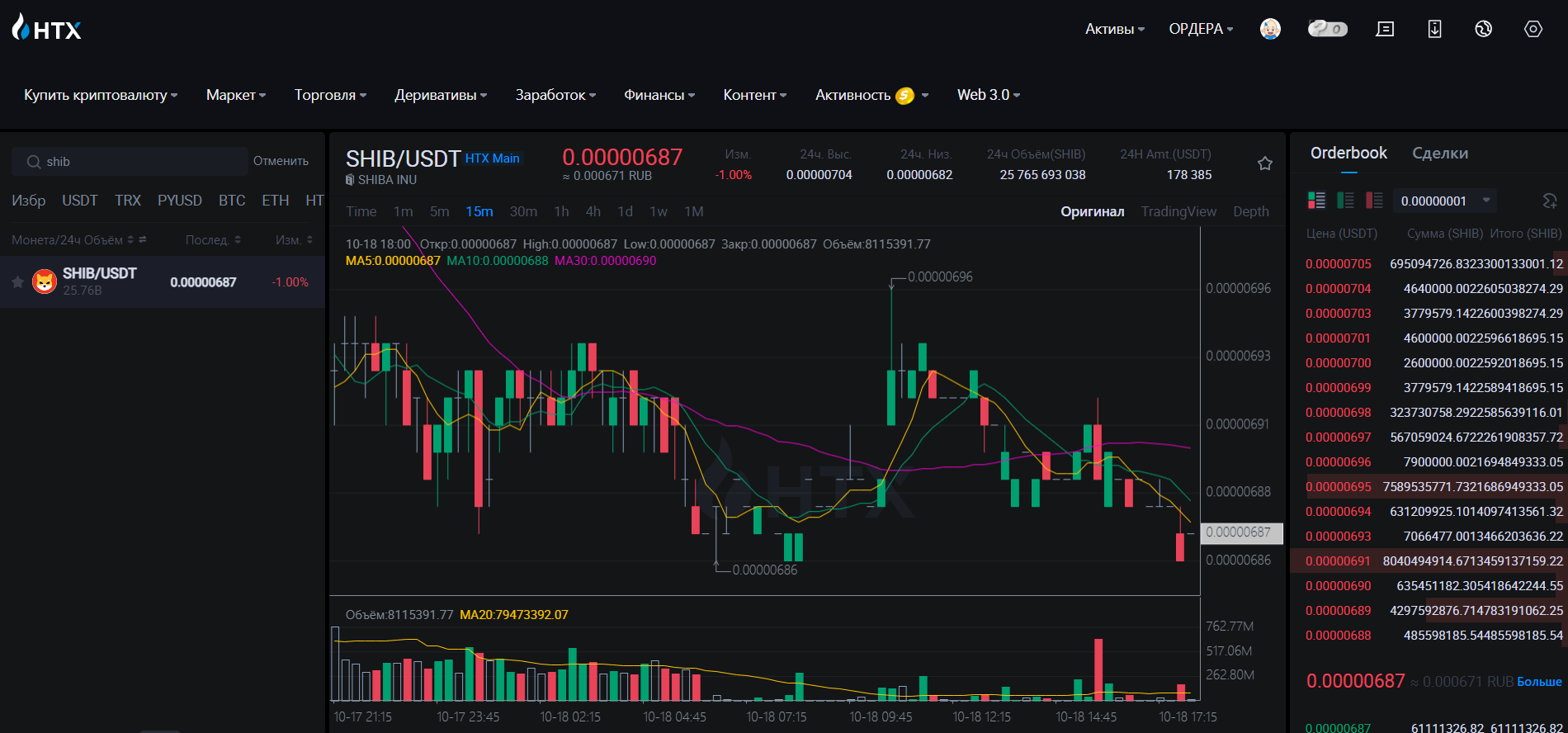Click the SHIBA INU document icon
This screenshot has width=1568, height=733.
(350, 180)
